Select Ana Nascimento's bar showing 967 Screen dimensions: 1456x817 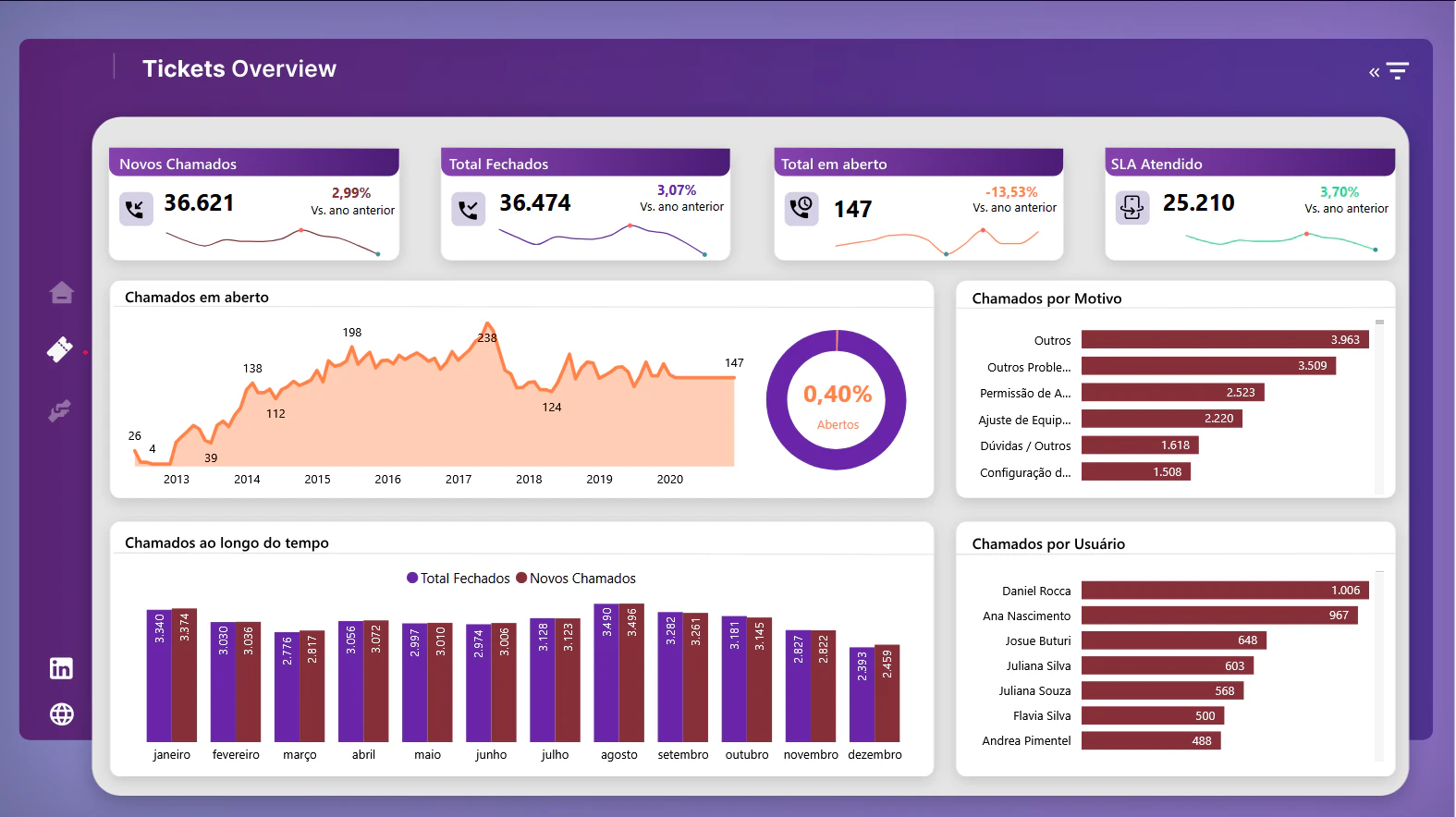tap(1219, 615)
